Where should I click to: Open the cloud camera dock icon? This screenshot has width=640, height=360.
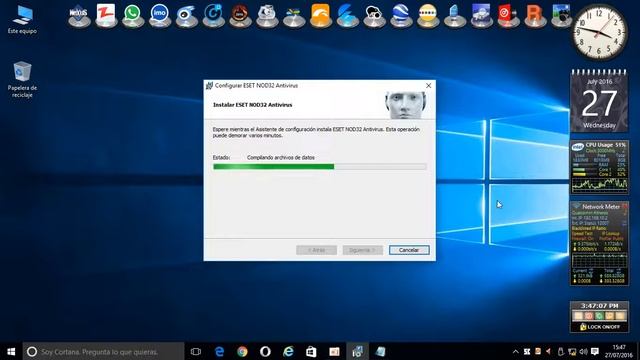click(374, 16)
